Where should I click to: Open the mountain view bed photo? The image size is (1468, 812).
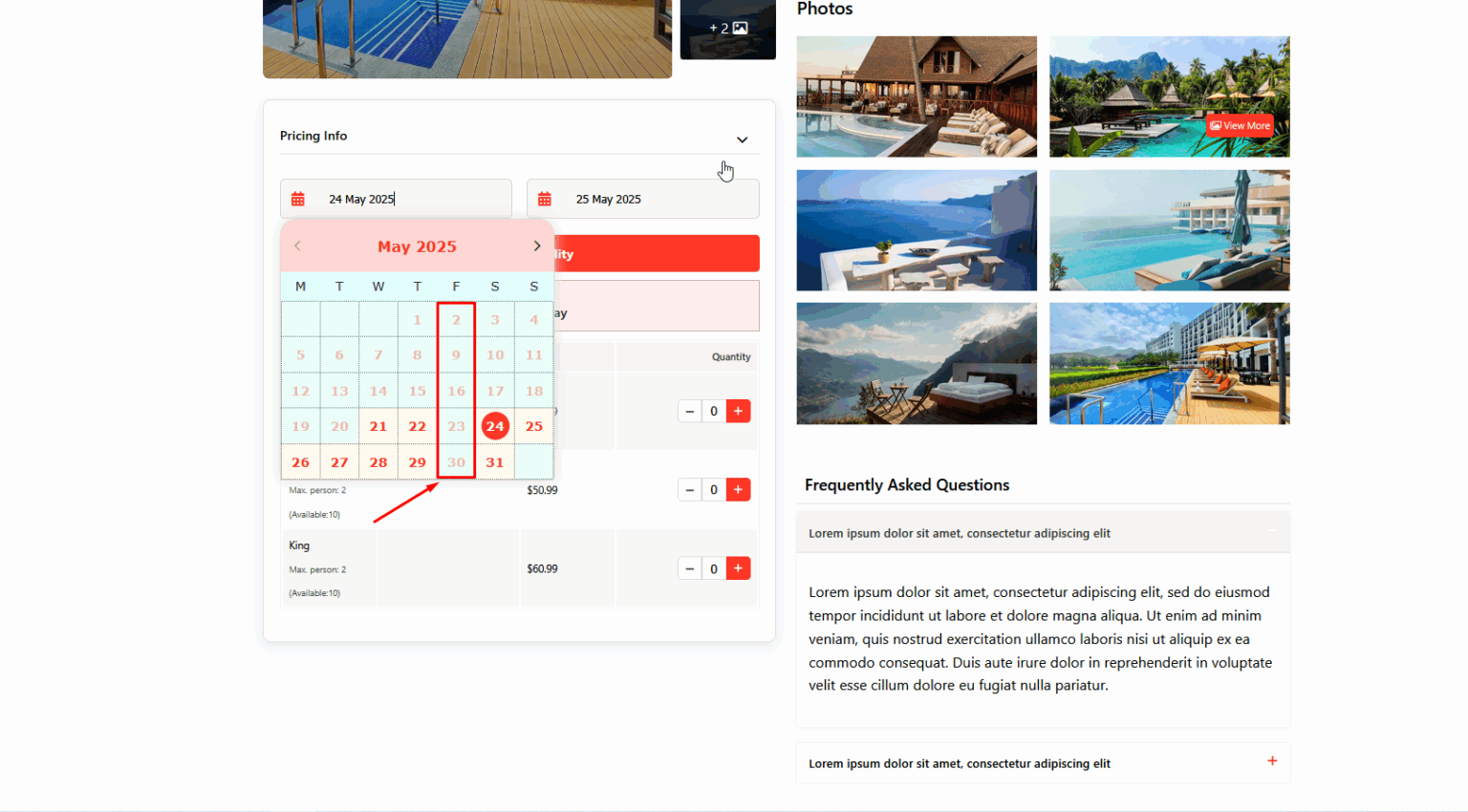point(916,364)
